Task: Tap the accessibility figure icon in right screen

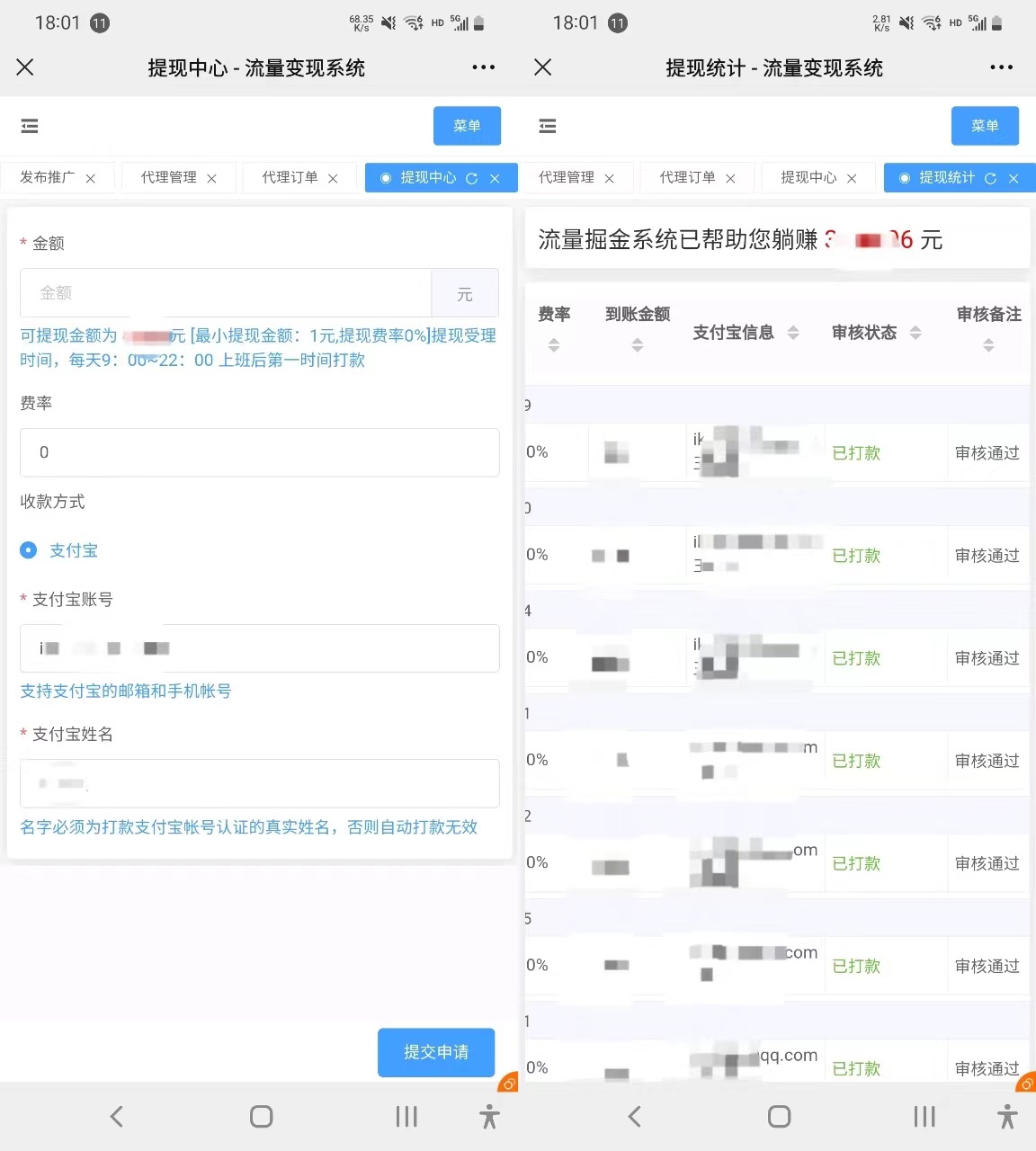Action: point(1007,1117)
